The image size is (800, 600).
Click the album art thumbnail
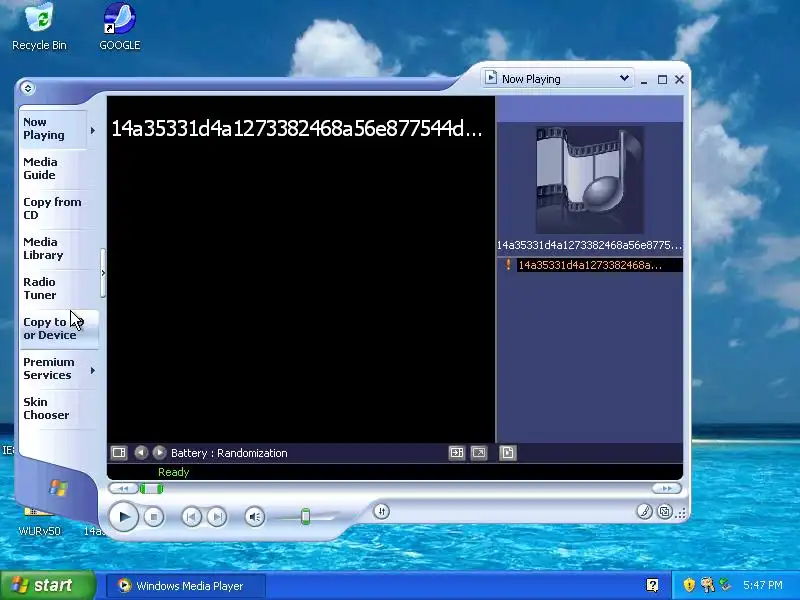click(x=589, y=180)
